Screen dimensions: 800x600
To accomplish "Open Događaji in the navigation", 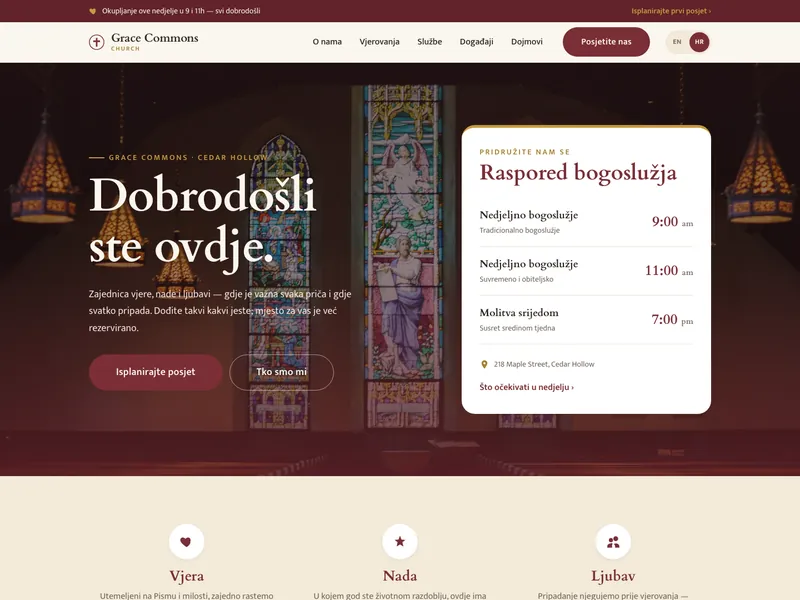I will point(477,42).
